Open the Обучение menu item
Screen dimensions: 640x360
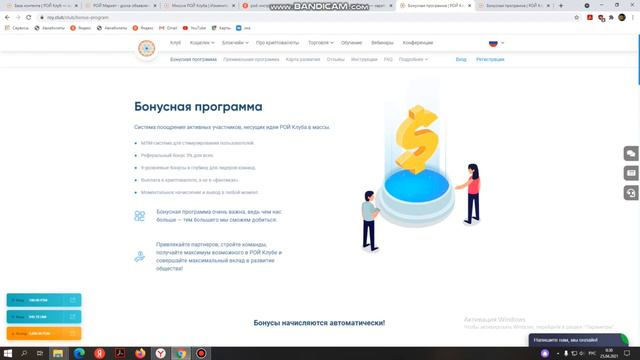[x=351, y=43]
